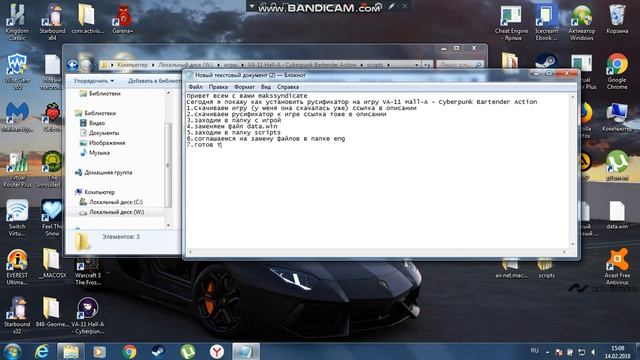Open Yandex Browser from the taskbar
The width and height of the screenshot is (640, 360).
(x=217, y=352)
